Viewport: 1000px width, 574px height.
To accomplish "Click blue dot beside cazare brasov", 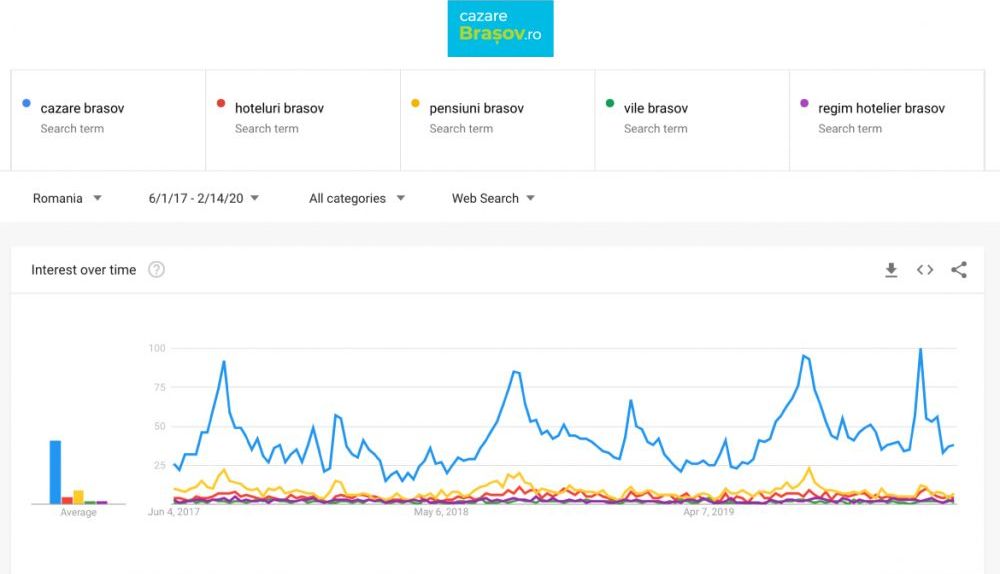I will 26,103.
